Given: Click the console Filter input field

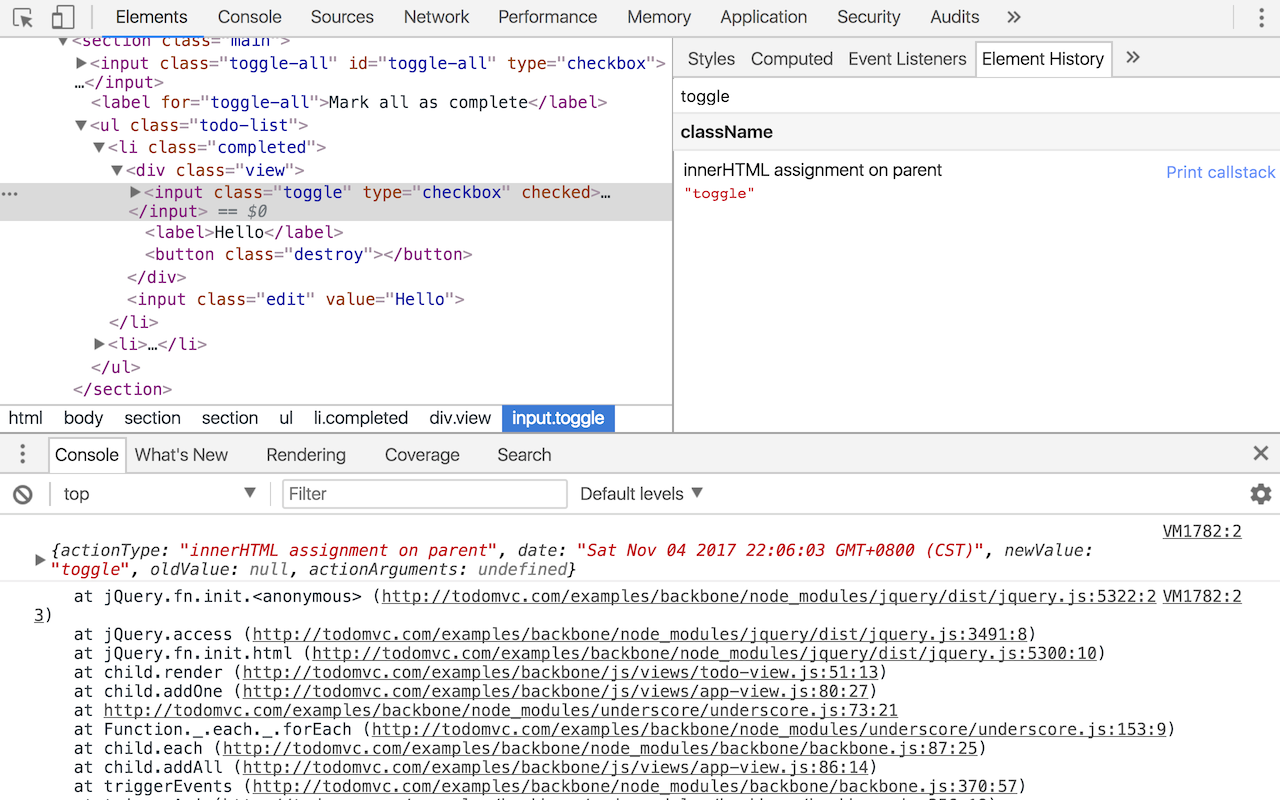Looking at the screenshot, I should [425, 494].
